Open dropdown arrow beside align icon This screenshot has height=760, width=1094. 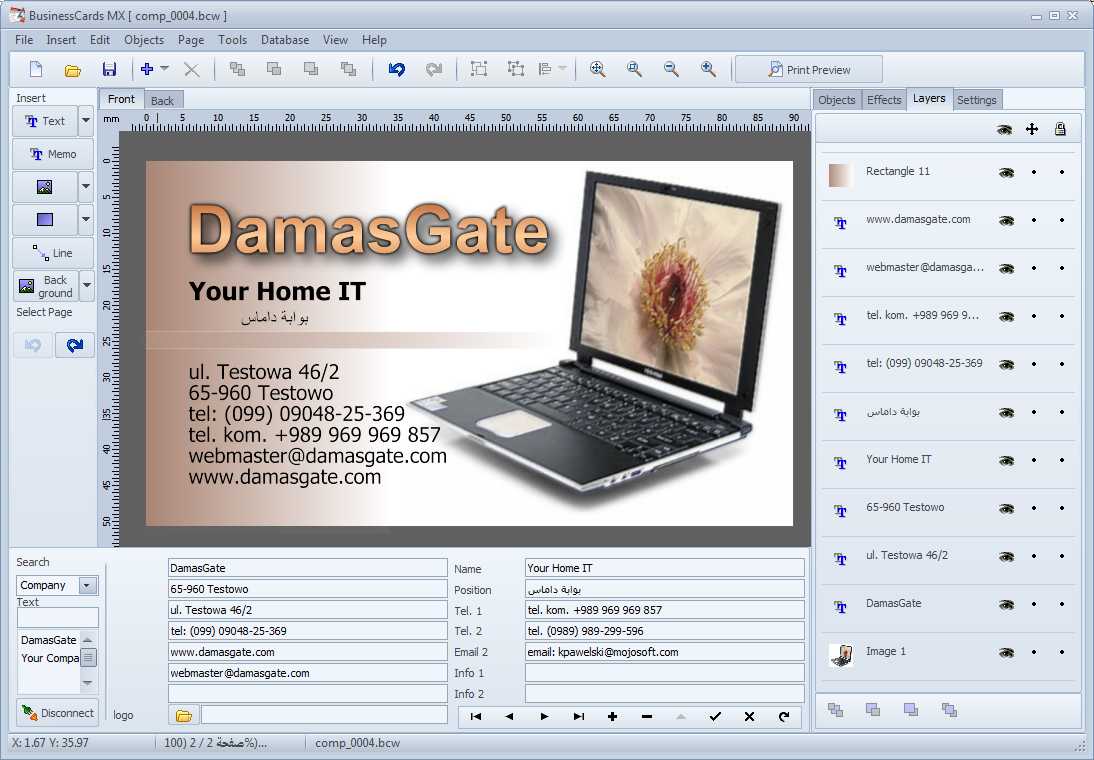[562, 68]
